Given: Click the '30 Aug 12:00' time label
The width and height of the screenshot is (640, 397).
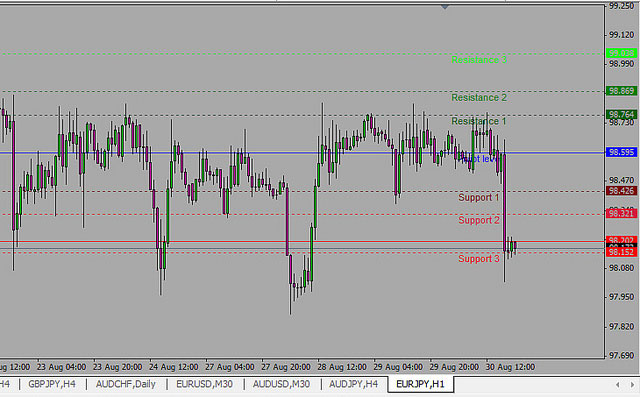Looking at the screenshot, I should click(x=511, y=367).
